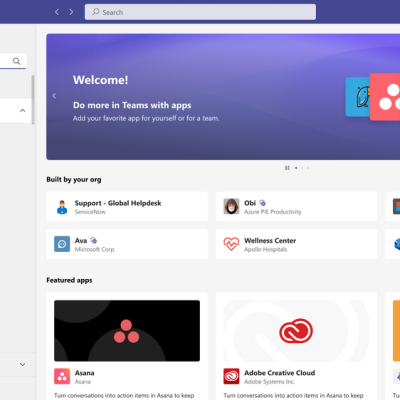Viewport: 400px width, 400px height.
Task: Click the top Search bar
Action: point(200,12)
